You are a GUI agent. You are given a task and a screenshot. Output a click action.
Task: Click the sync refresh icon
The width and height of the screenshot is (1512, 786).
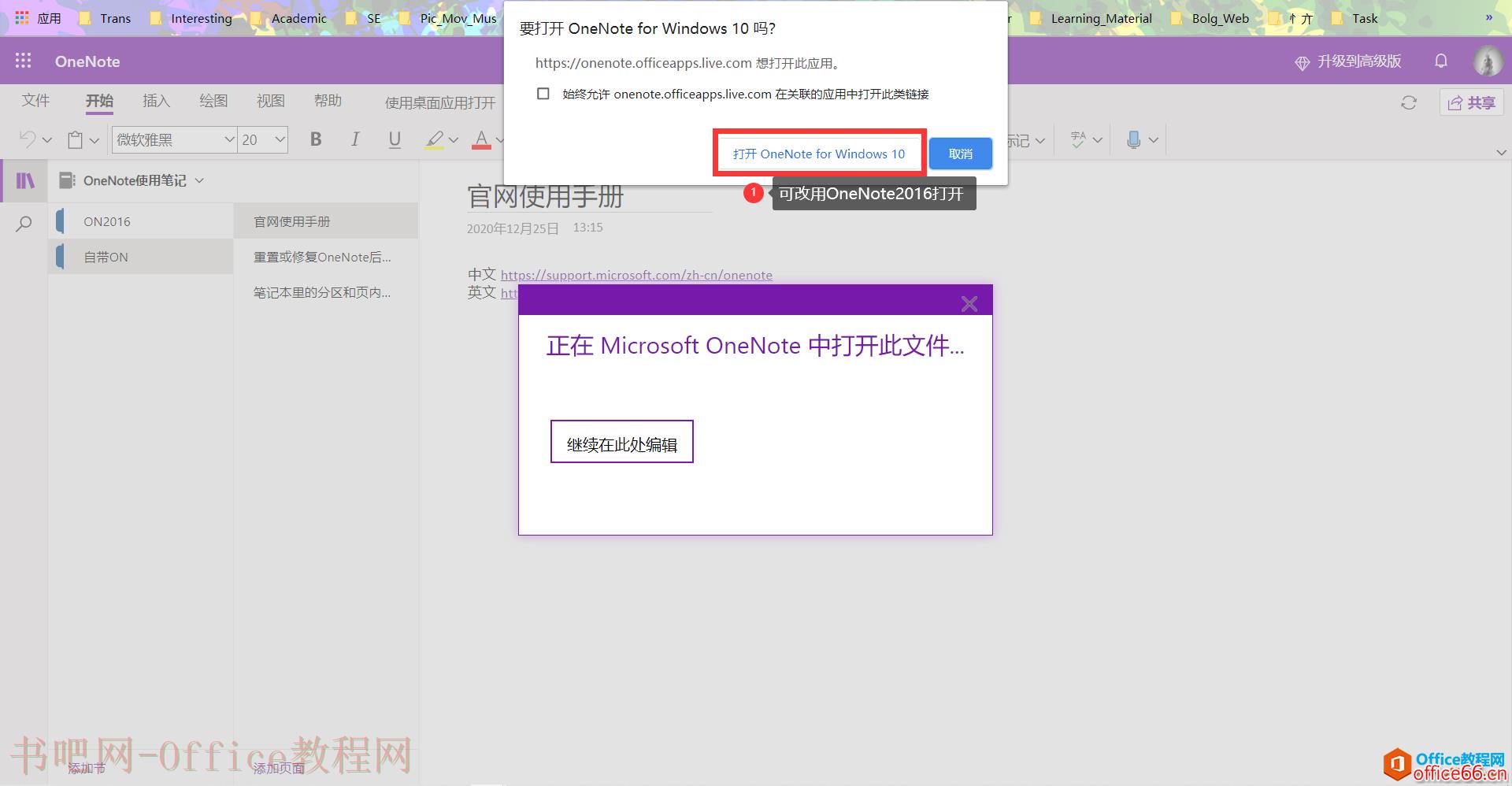1409,102
